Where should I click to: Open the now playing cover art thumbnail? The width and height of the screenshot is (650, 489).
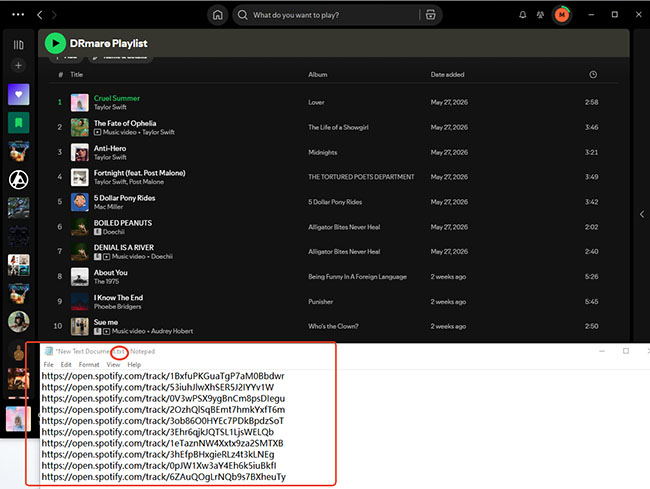(x=18, y=419)
